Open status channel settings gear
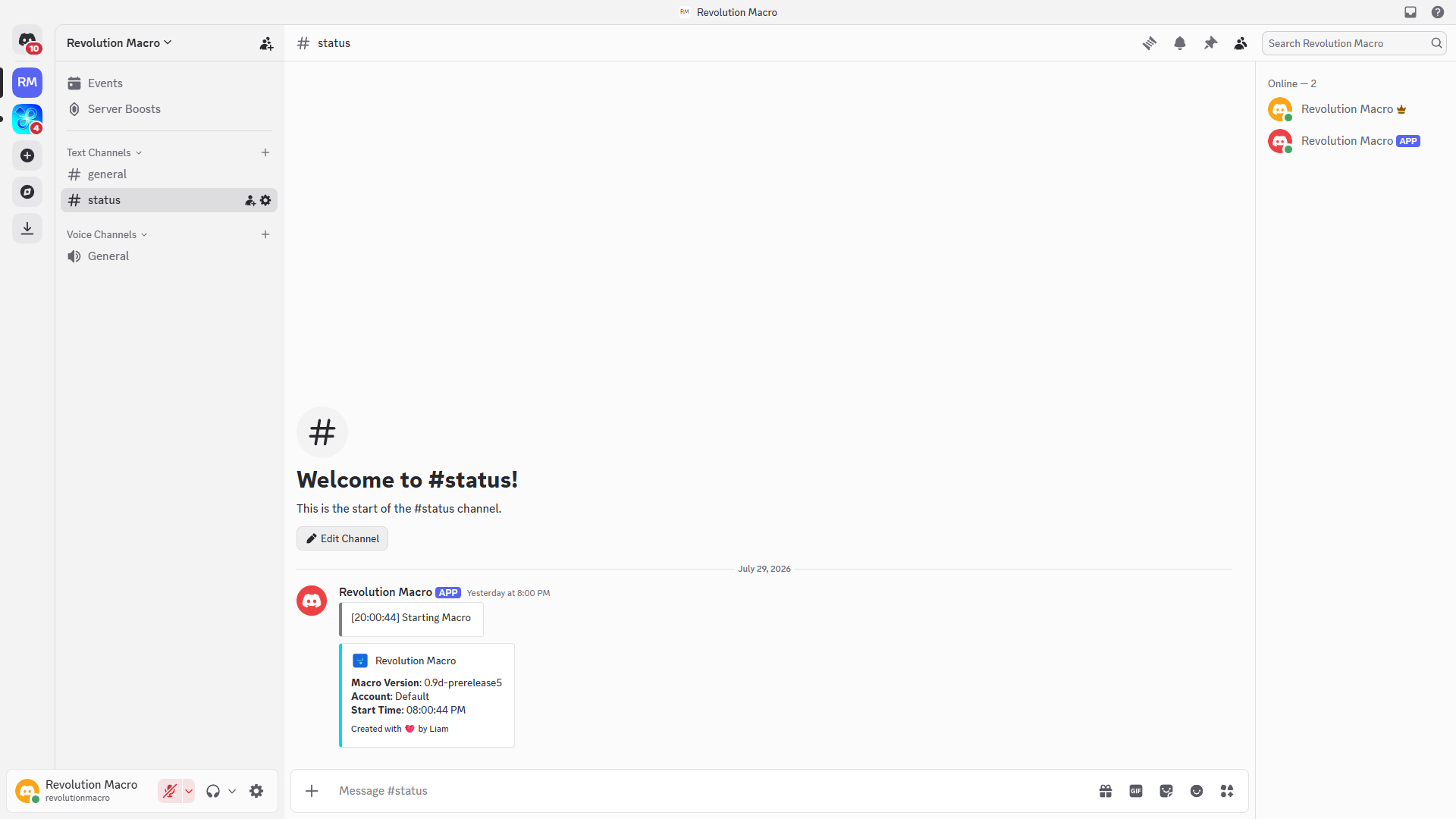Viewport: 1456px width, 819px height. 265,200
